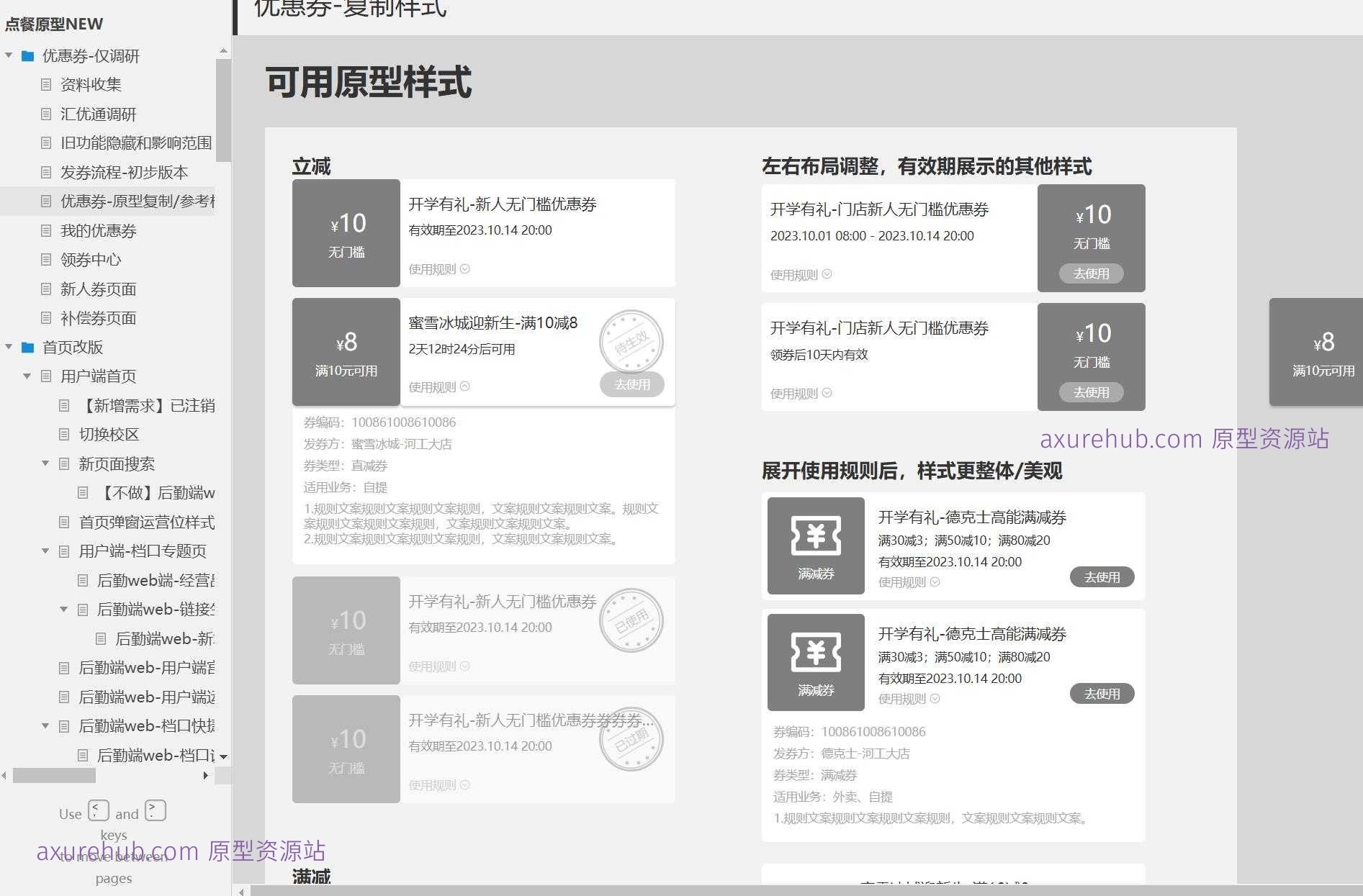1363x896 pixels.
Task: Open the 切换校区 page
Action: [x=109, y=434]
